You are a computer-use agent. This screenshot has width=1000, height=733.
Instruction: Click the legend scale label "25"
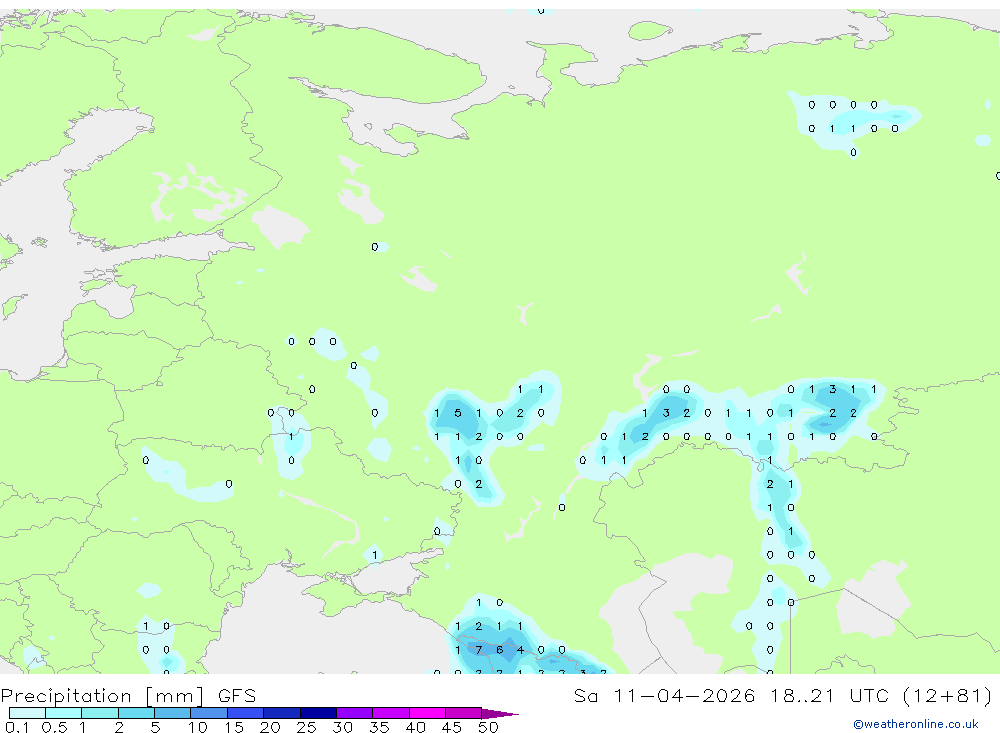306,727
